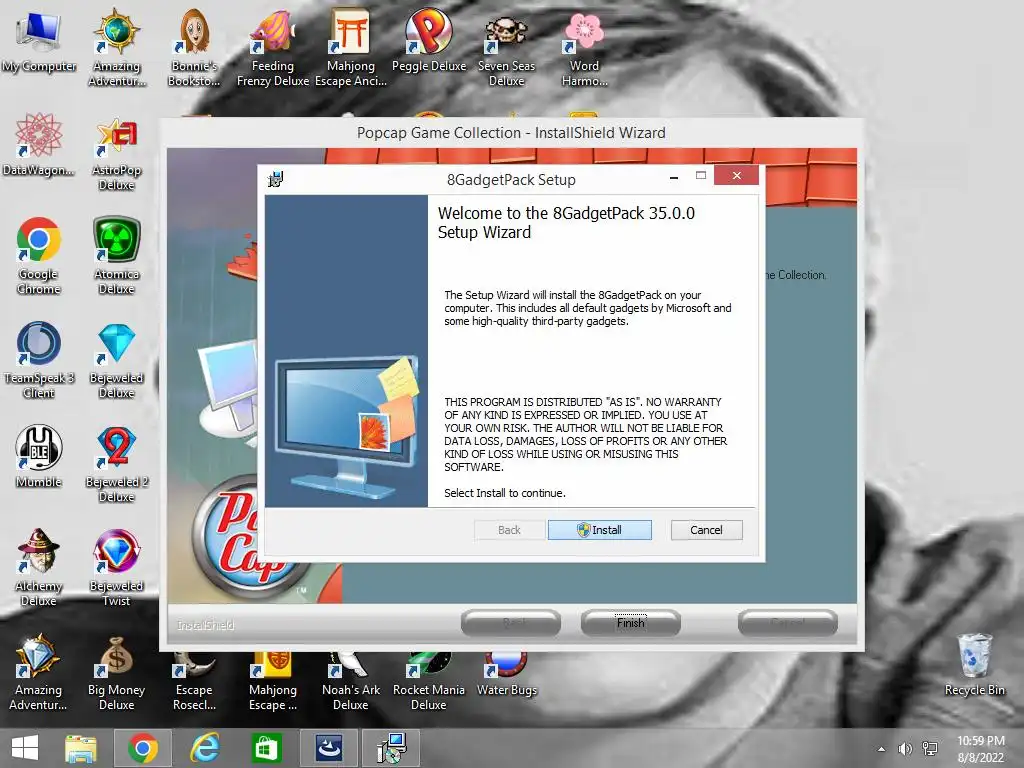1024x768 pixels.
Task: Select the TeamSpeak 3 Client shortcut
Action: (x=39, y=360)
